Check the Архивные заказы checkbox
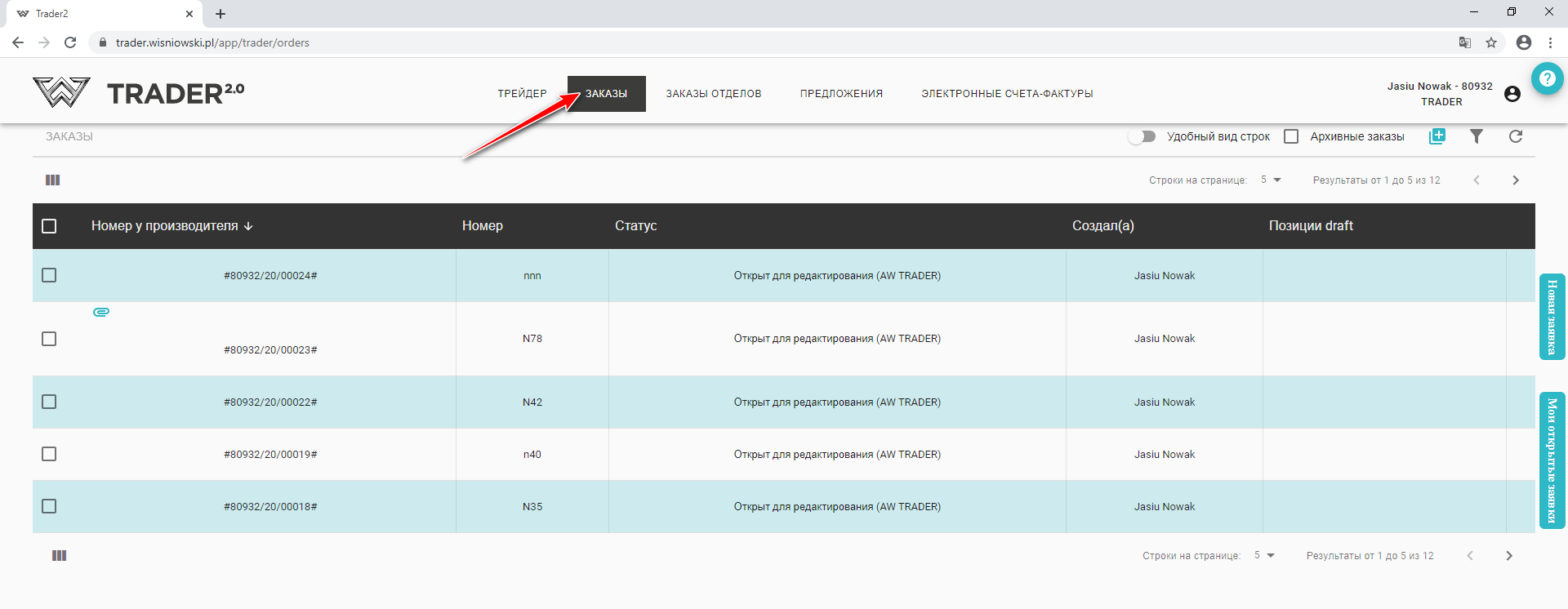 (x=1291, y=136)
